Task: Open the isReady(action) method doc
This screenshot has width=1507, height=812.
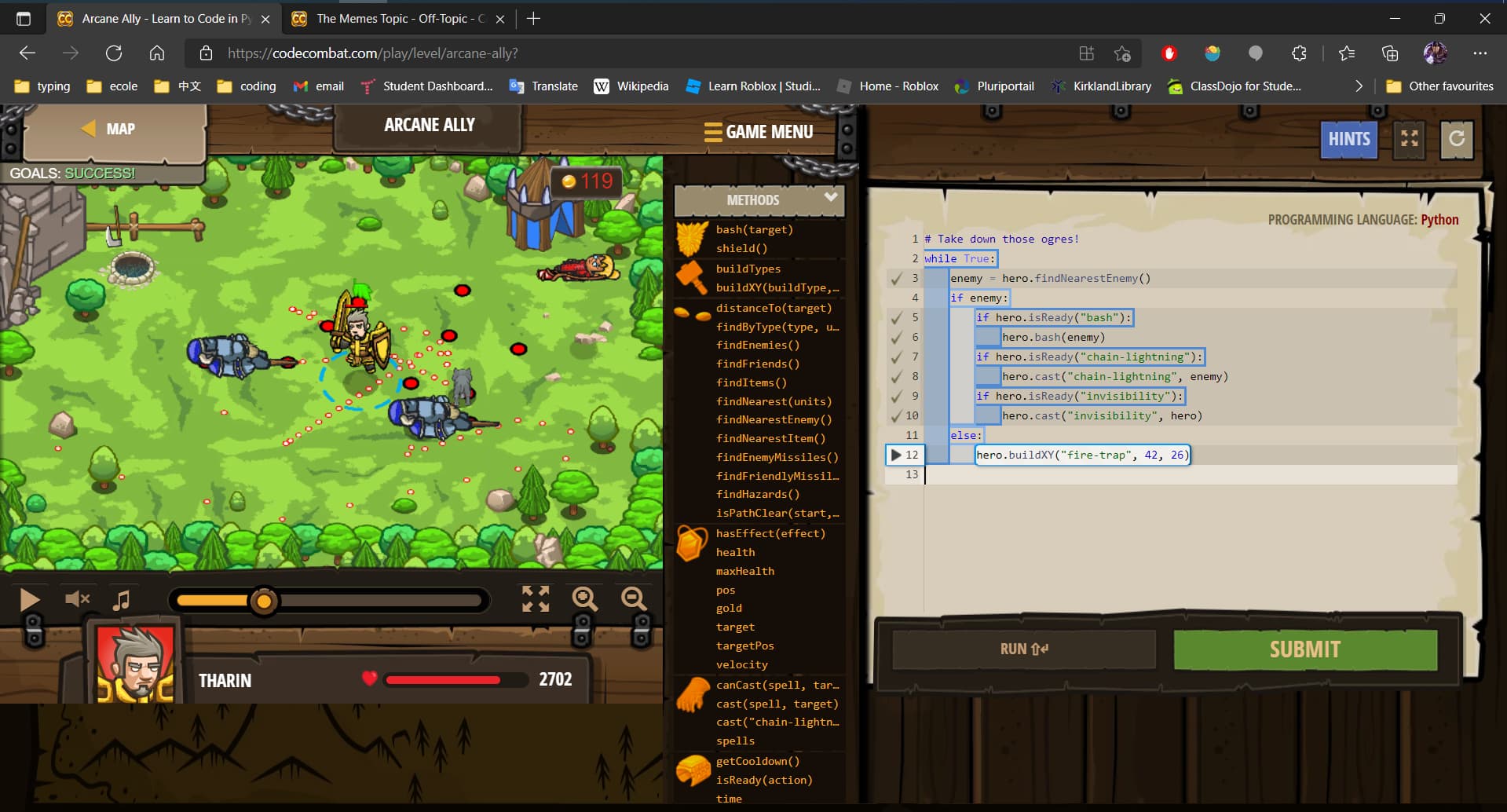Action: (x=764, y=780)
